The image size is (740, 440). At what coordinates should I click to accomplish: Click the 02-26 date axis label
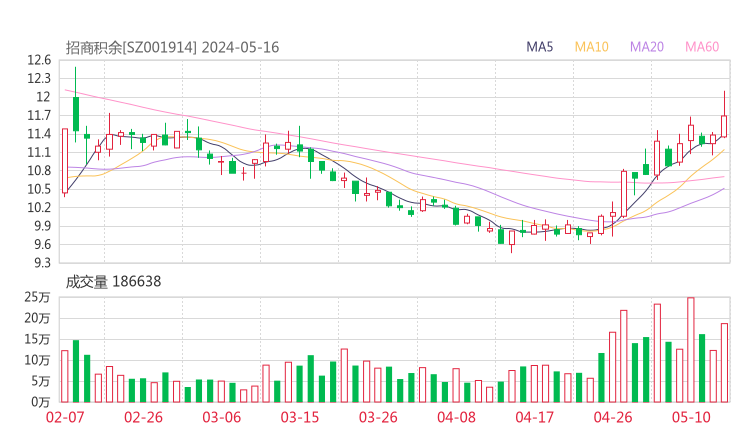pyautogui.click(x=143, y=417)
